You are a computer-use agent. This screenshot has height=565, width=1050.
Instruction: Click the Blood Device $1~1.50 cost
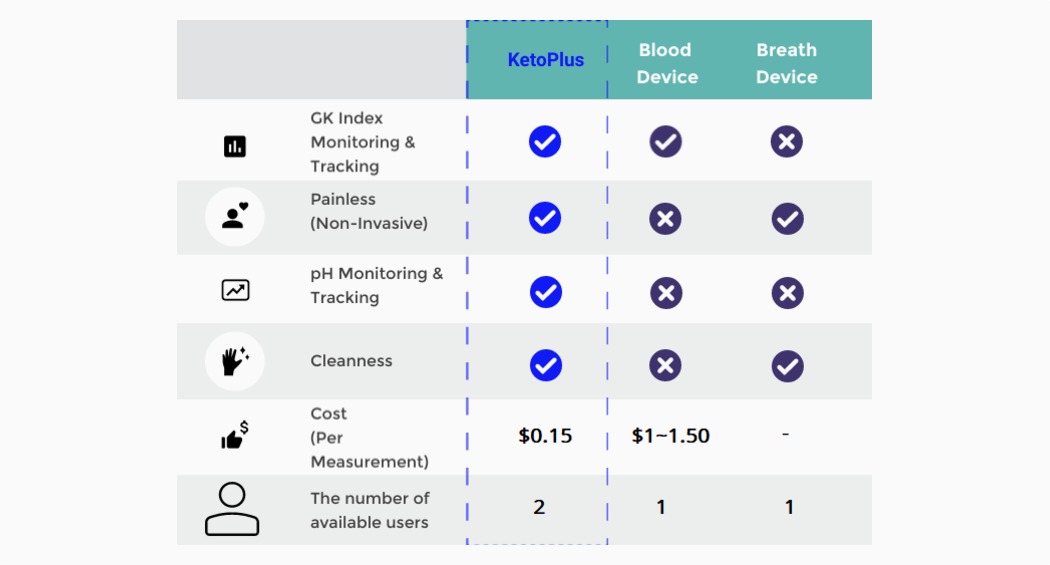coord(670,436)
